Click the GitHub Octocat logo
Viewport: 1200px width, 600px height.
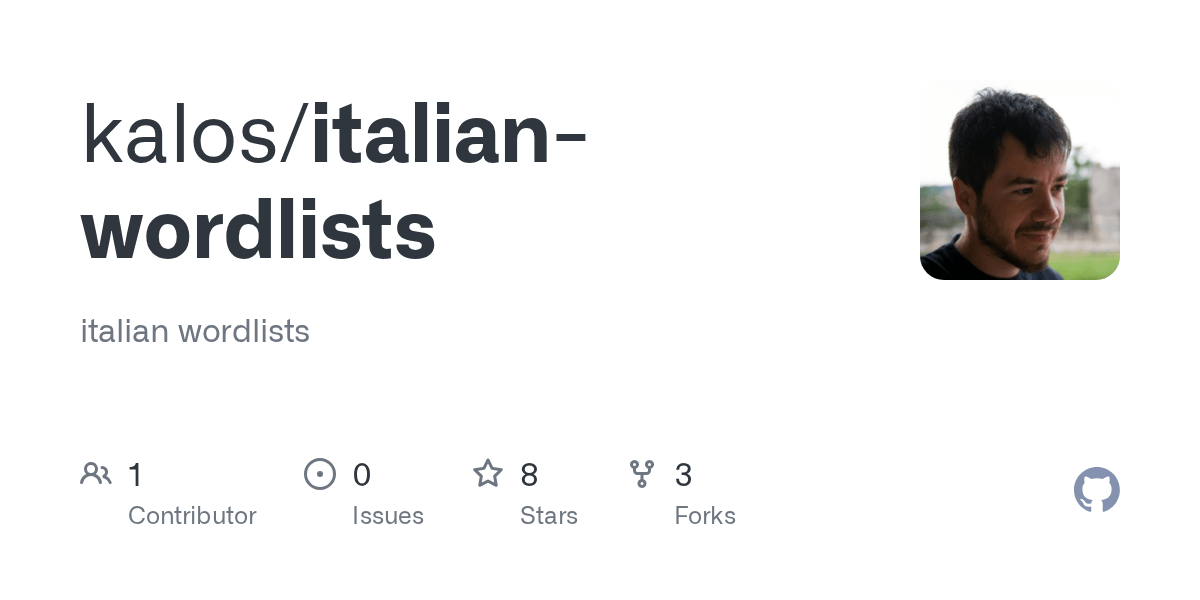click(1096, 490)
